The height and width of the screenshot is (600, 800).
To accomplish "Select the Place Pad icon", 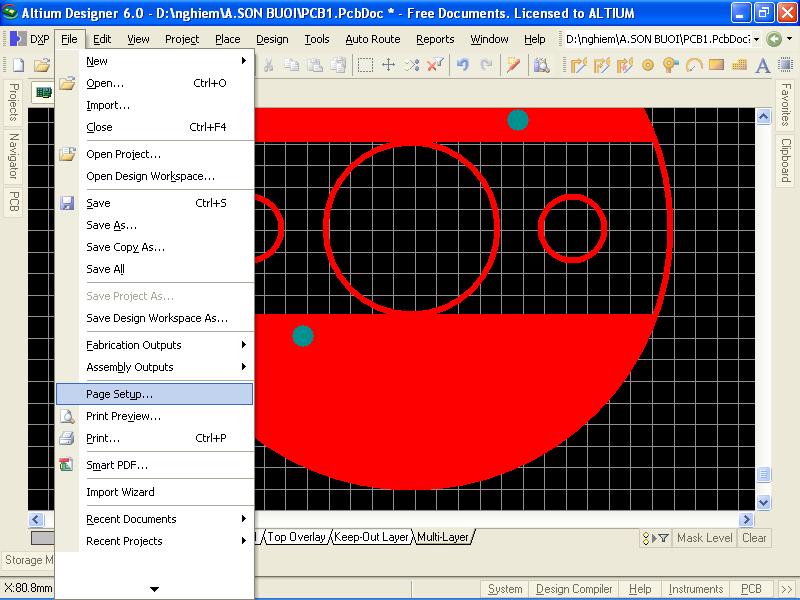I will [648, 65].
